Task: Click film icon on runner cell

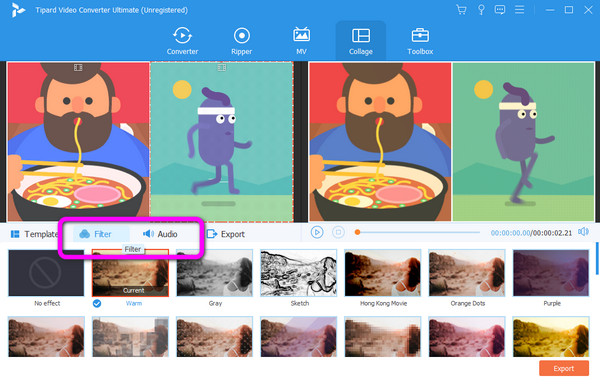Action: pyautogui.click(x=222, y=68)
